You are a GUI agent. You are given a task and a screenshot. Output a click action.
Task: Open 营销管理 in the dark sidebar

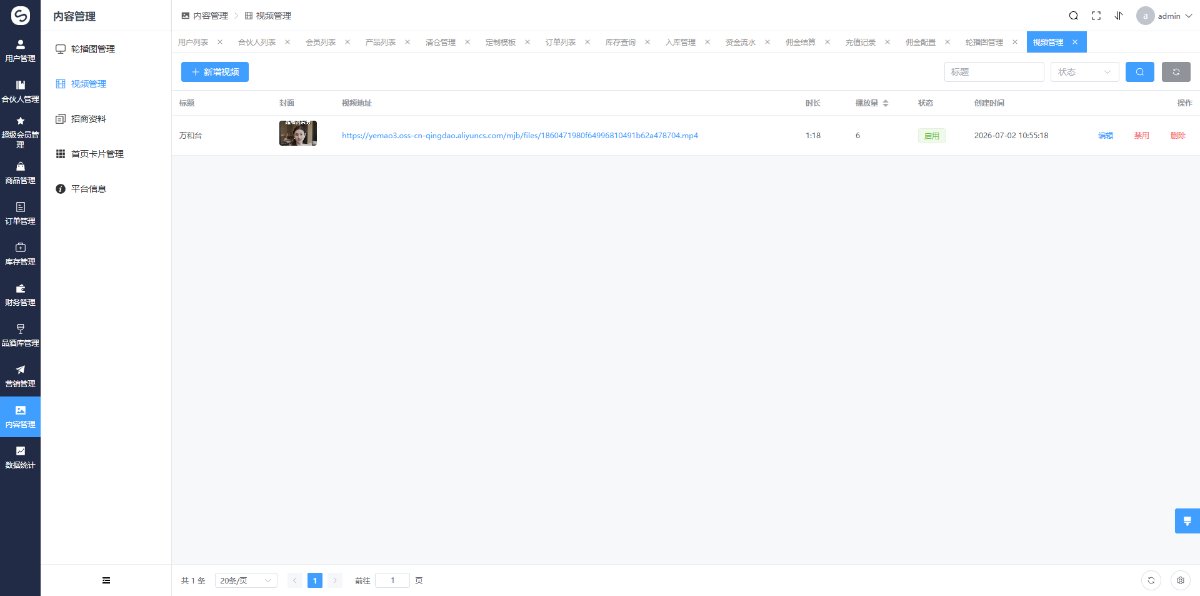coord(20,376)
